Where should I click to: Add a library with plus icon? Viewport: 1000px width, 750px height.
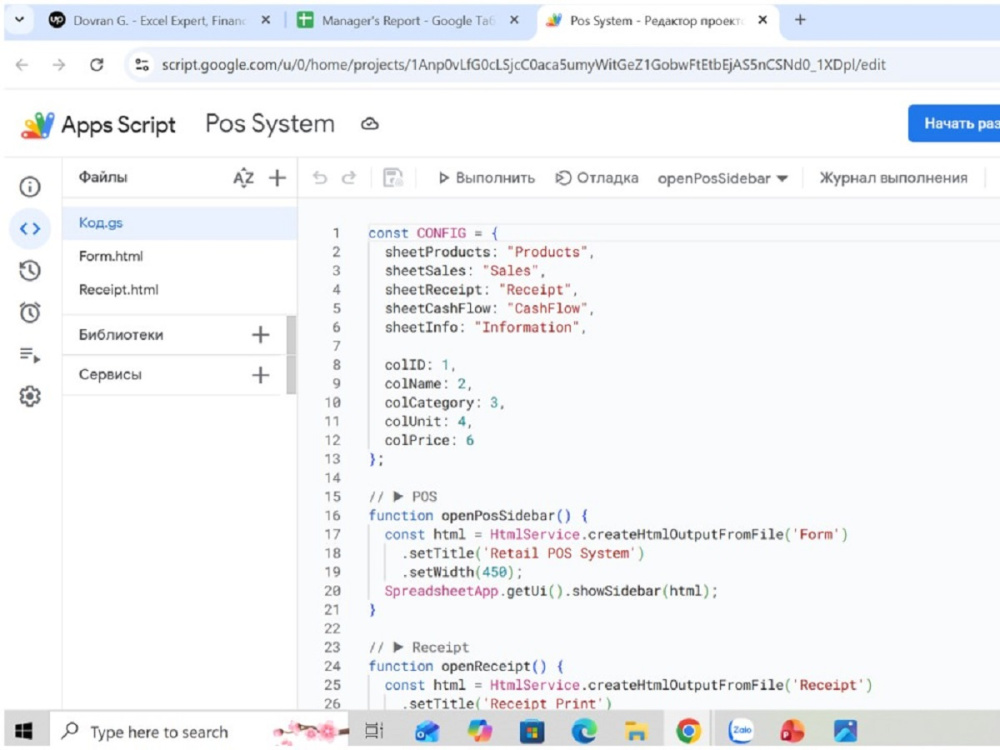(x=260, y=335)
